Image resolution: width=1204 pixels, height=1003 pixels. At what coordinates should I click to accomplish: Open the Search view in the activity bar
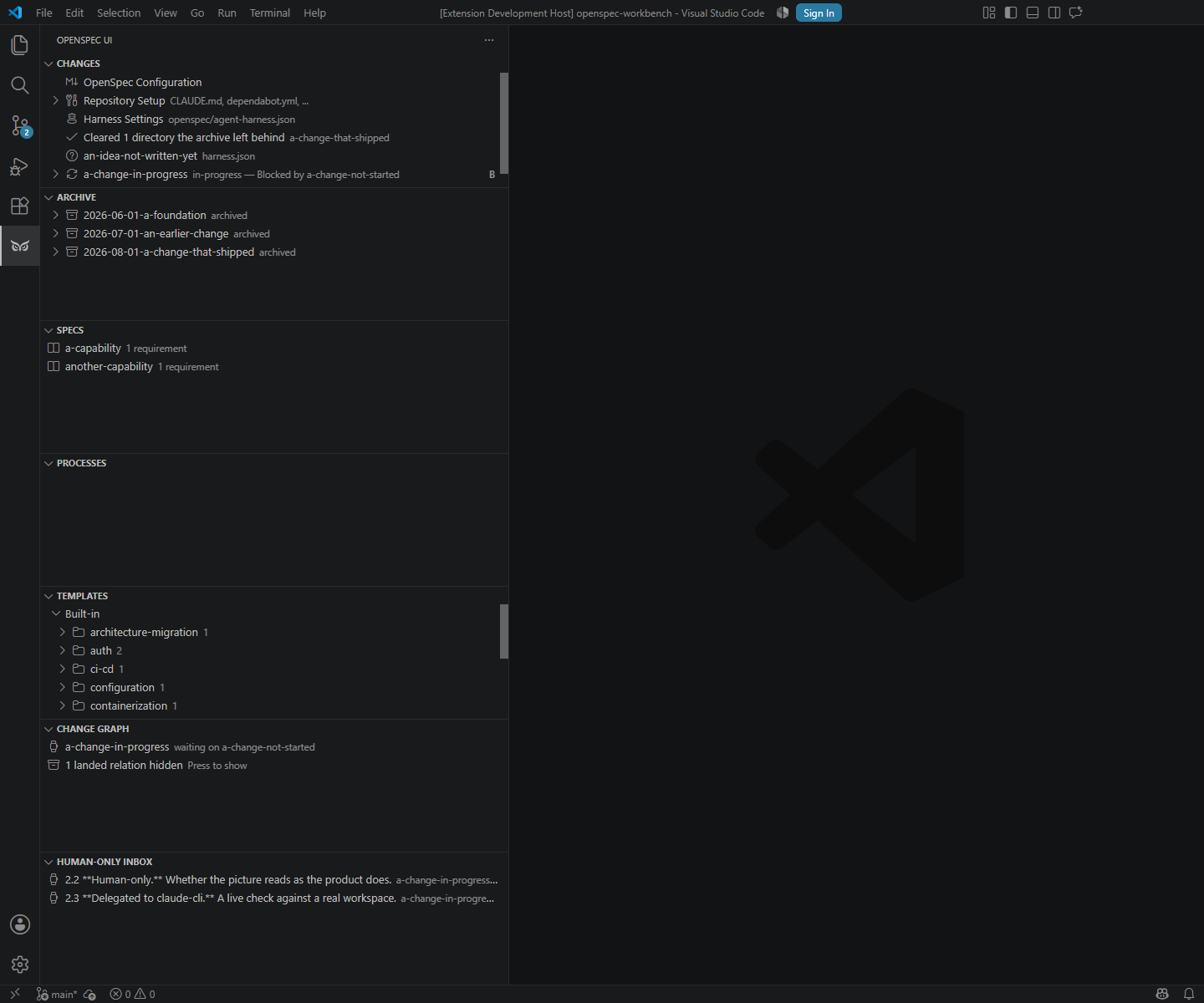click(x=20, y=85)
